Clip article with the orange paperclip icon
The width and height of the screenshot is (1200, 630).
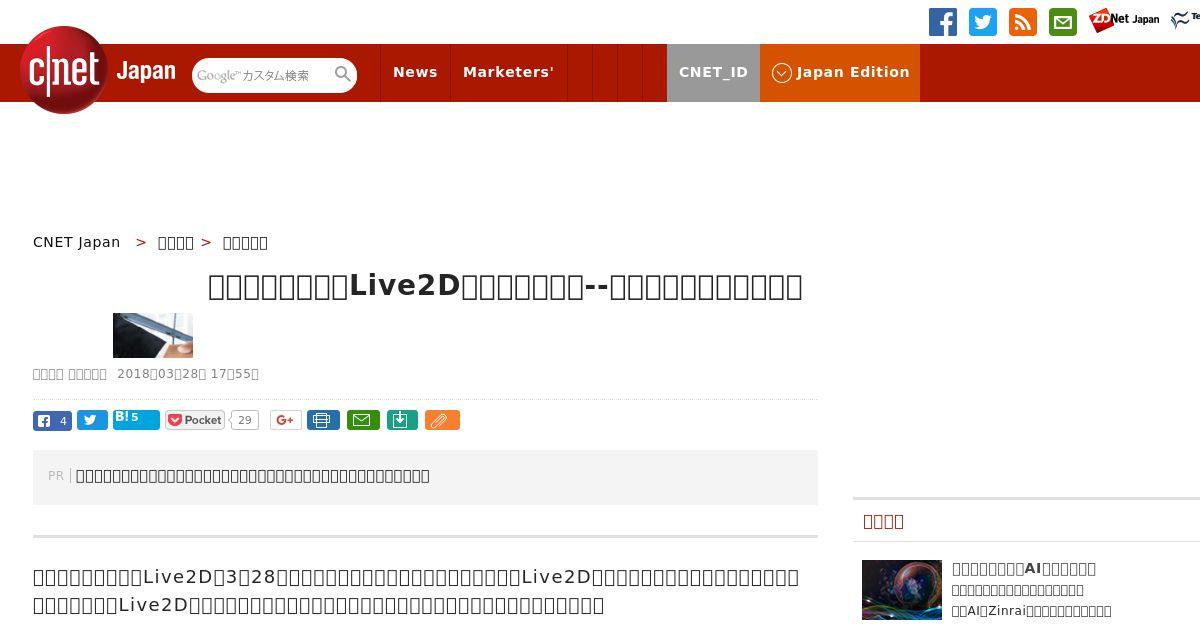coord(442,420)
